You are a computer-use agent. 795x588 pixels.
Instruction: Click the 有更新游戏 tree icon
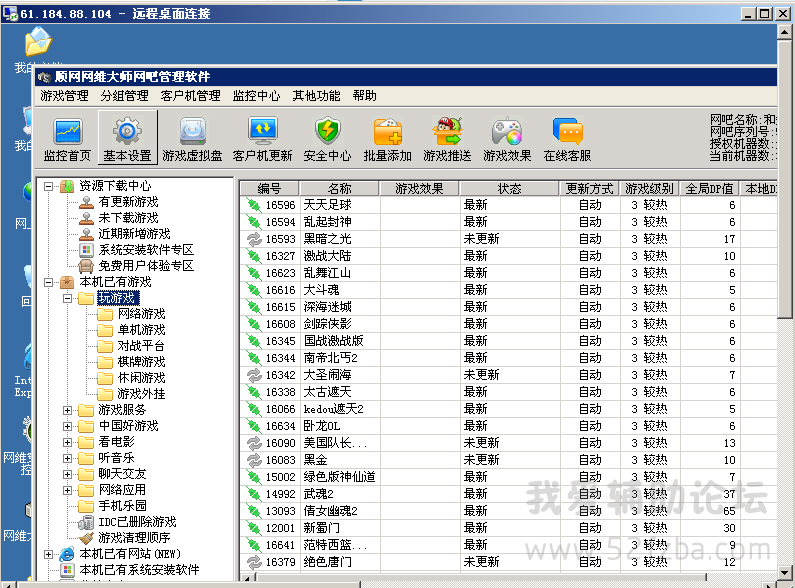coord(87,202)
